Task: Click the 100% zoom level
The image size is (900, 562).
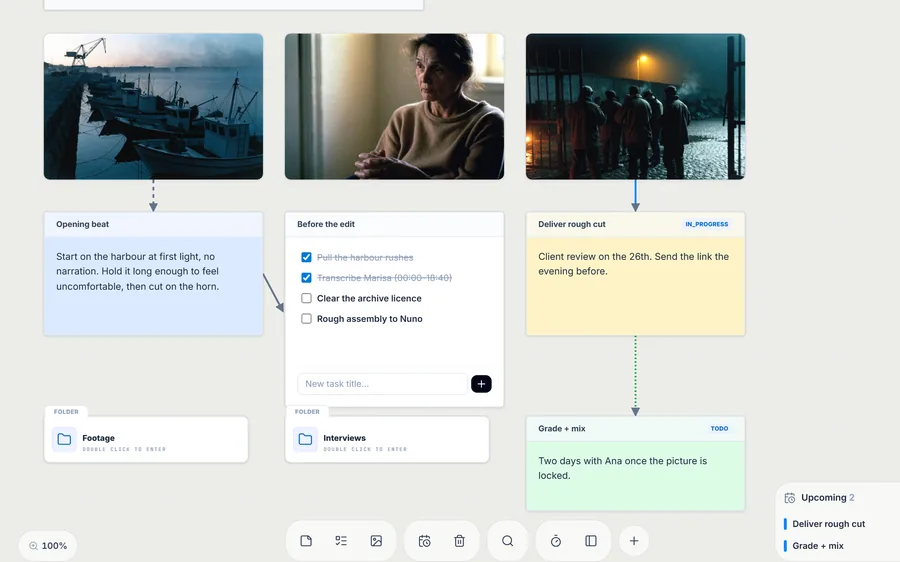Action: (54, 546)
